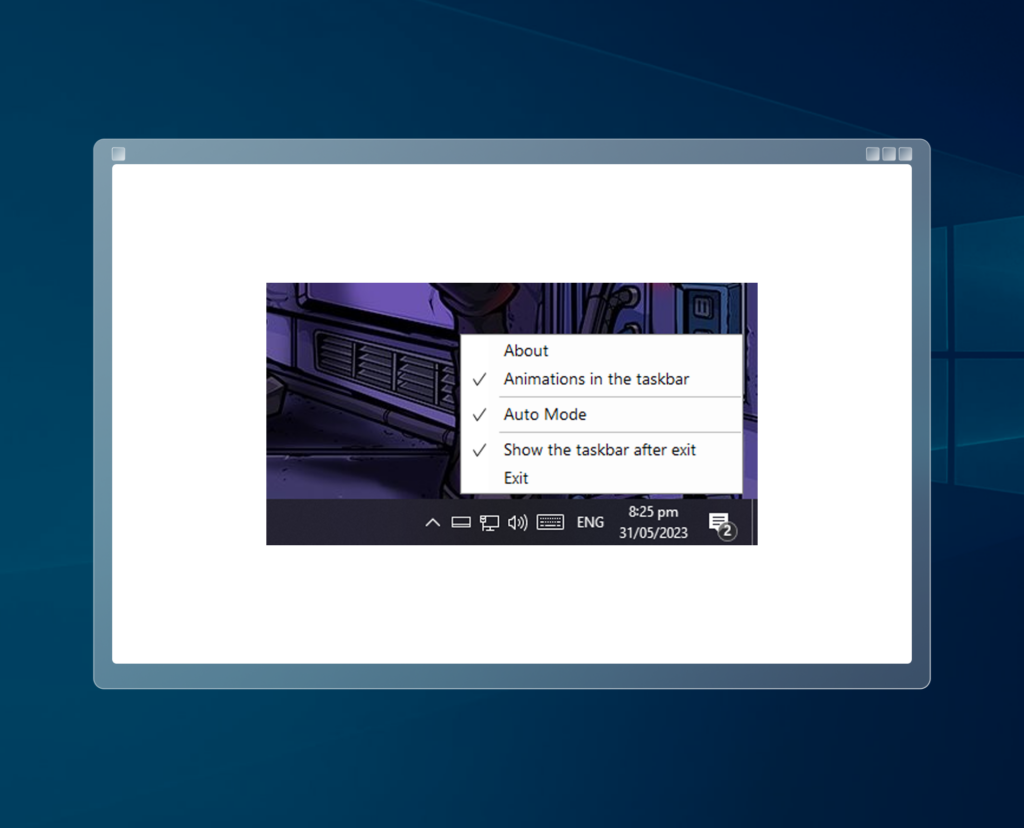Open the hidden icons chevron in the tray
The height and width of the screenshot is (828, 1024).
tap(432, 522)
